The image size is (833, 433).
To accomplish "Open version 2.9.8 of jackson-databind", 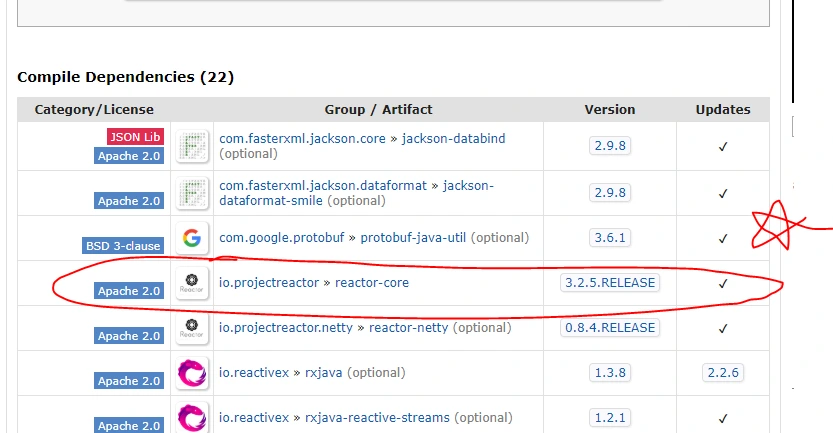I will pyautogui.click(x=610, y=146).
